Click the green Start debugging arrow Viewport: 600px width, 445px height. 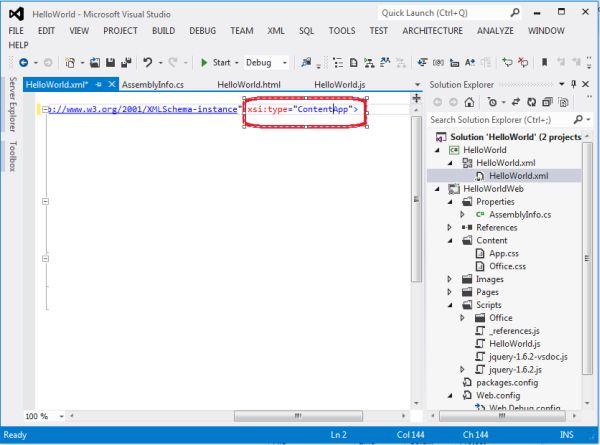(x=204, y=62)
